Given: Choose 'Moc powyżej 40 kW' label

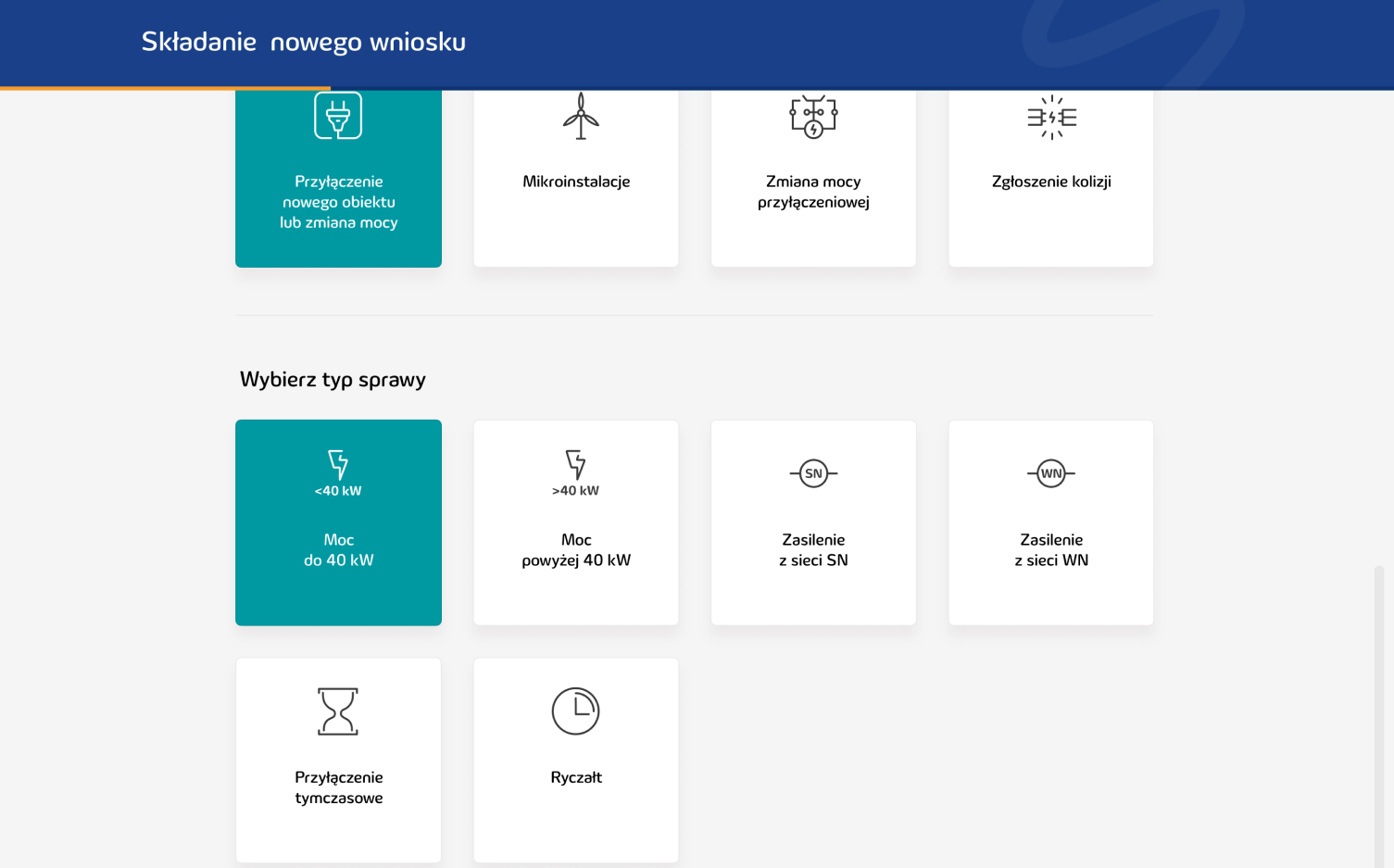Looking at the screenshot, I should click(x=576, y=550).
